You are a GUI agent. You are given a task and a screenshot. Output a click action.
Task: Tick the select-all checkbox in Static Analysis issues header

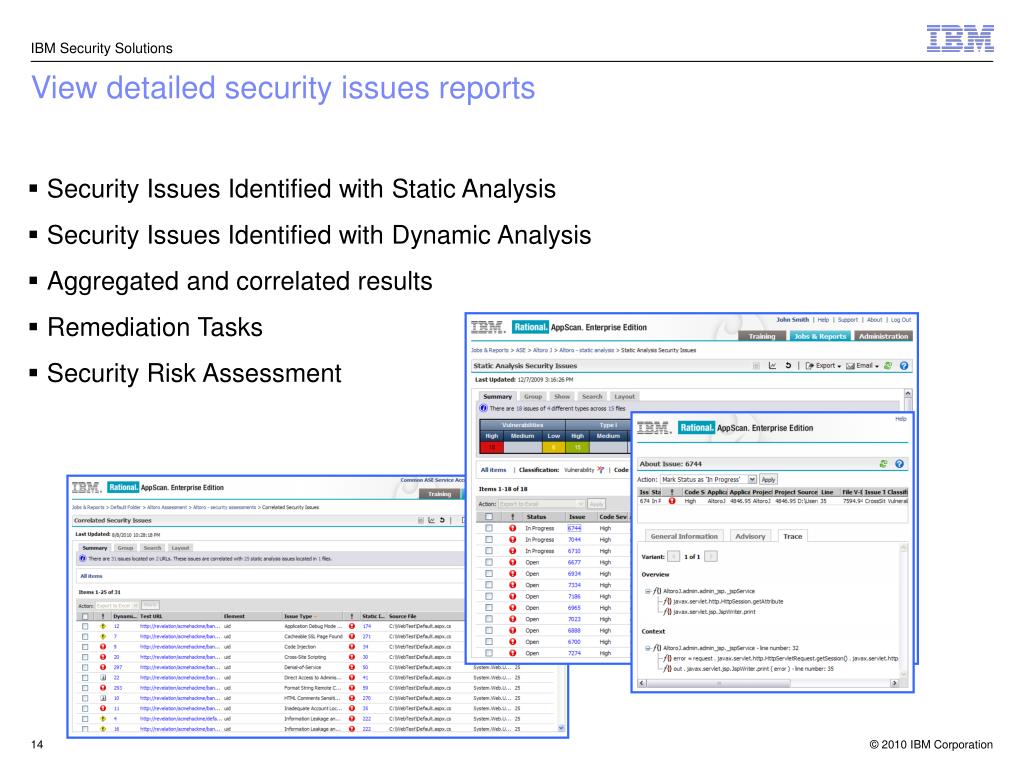click(x=489, y=517)
